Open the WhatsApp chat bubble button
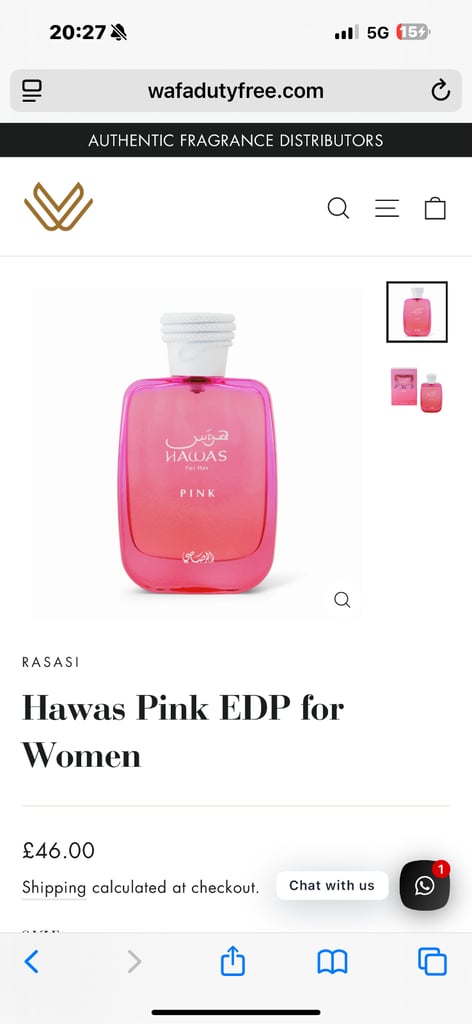 (x=424, y=886)
